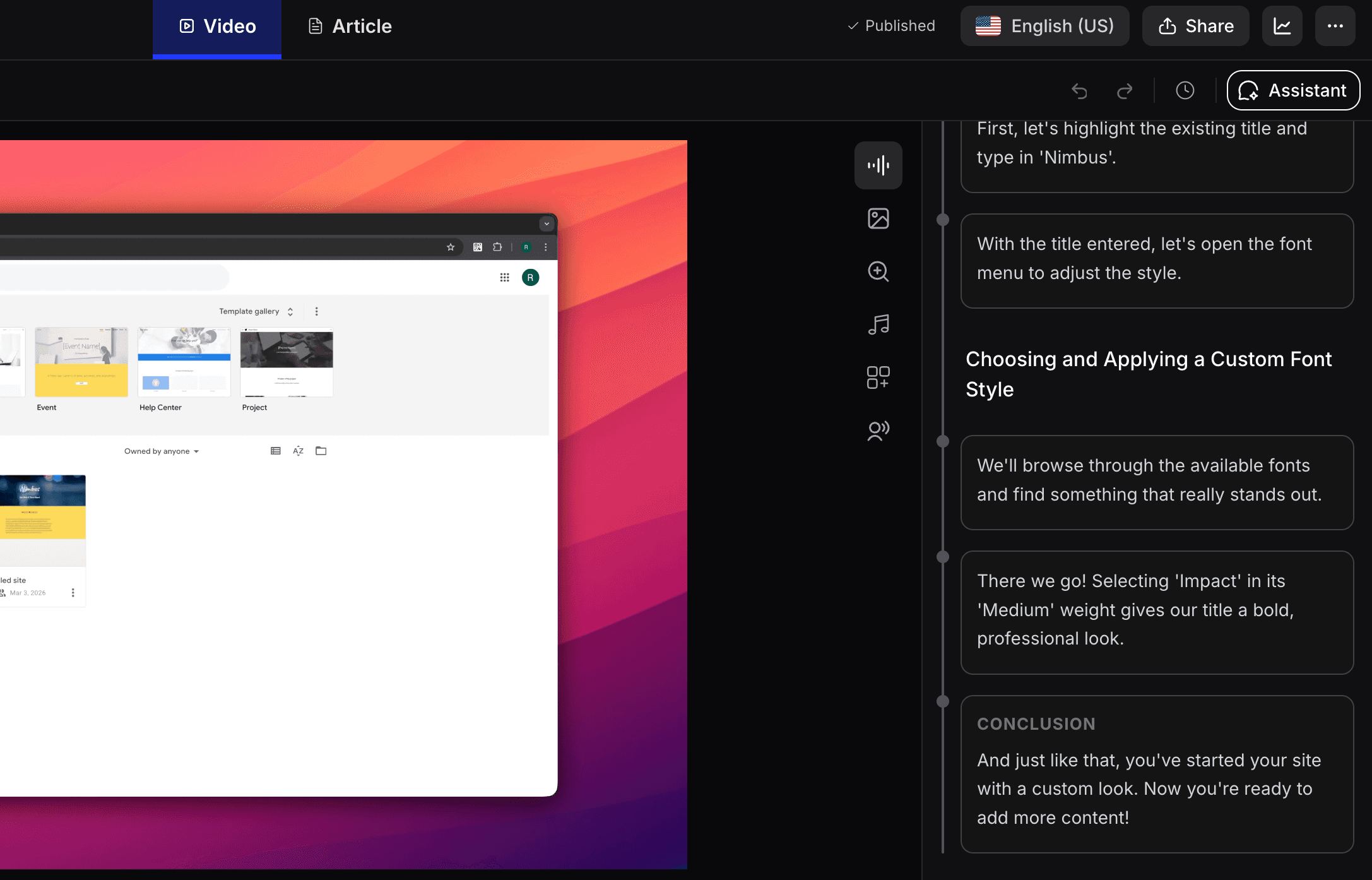Click the Share button

coord(1195,26)
